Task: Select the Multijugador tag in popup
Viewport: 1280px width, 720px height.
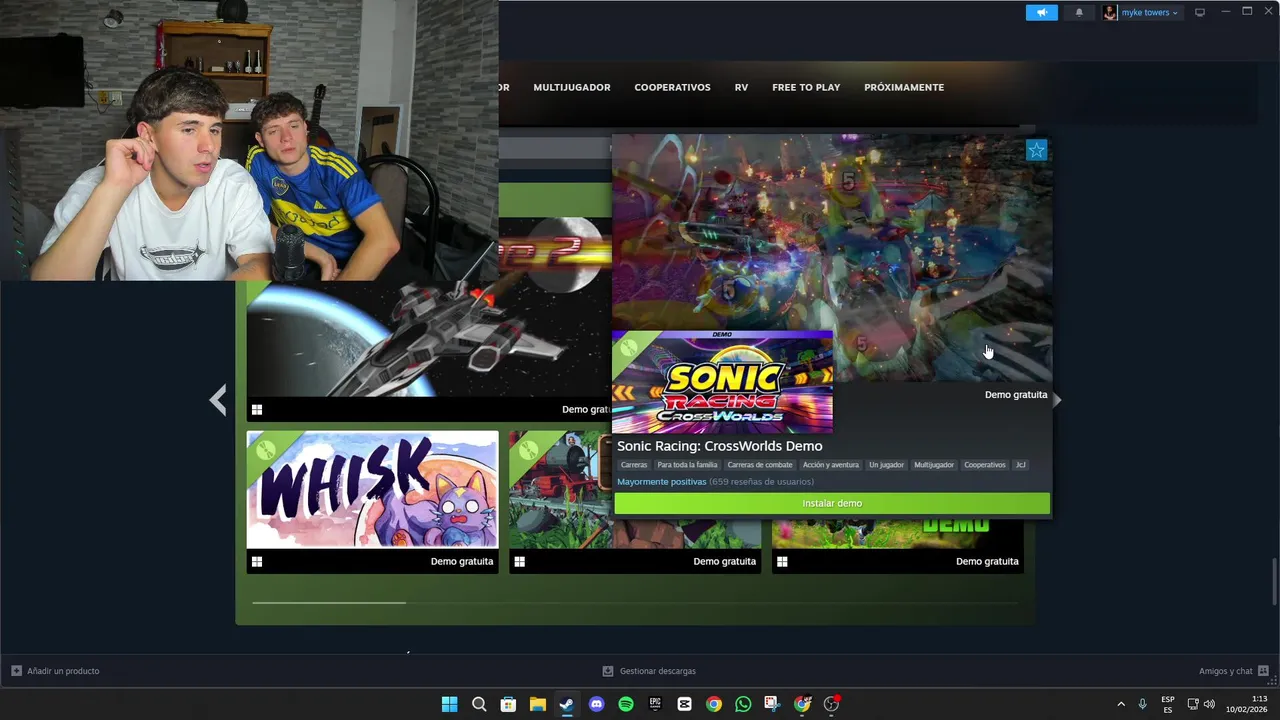Action: point(934,465)
